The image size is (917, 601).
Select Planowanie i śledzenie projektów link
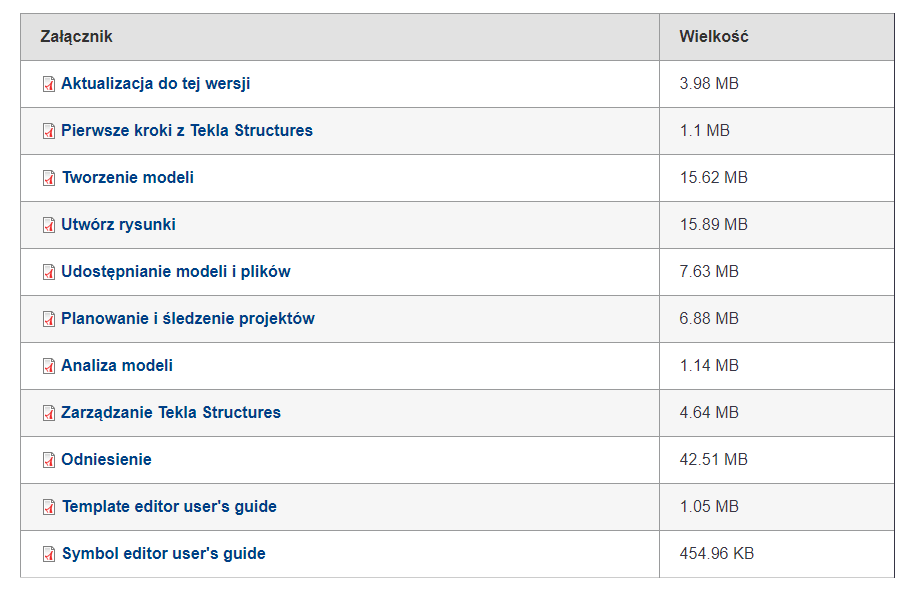coord(188,318)
